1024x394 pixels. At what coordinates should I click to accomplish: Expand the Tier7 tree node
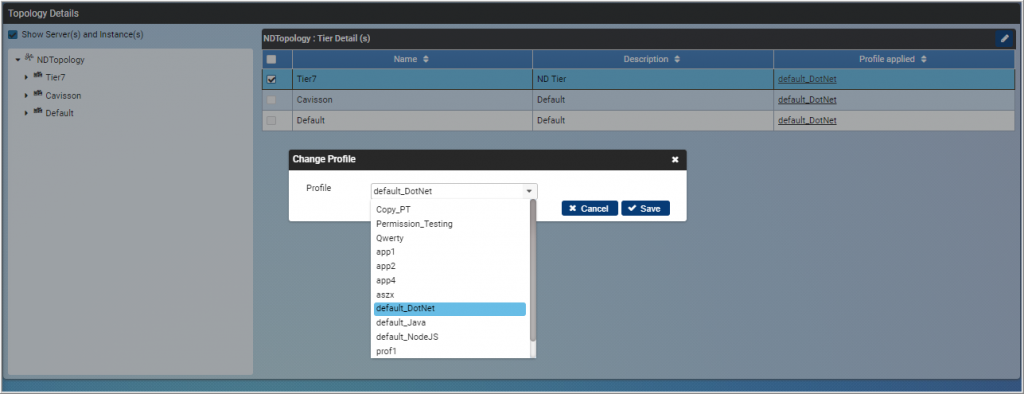[x=27, y=77]
